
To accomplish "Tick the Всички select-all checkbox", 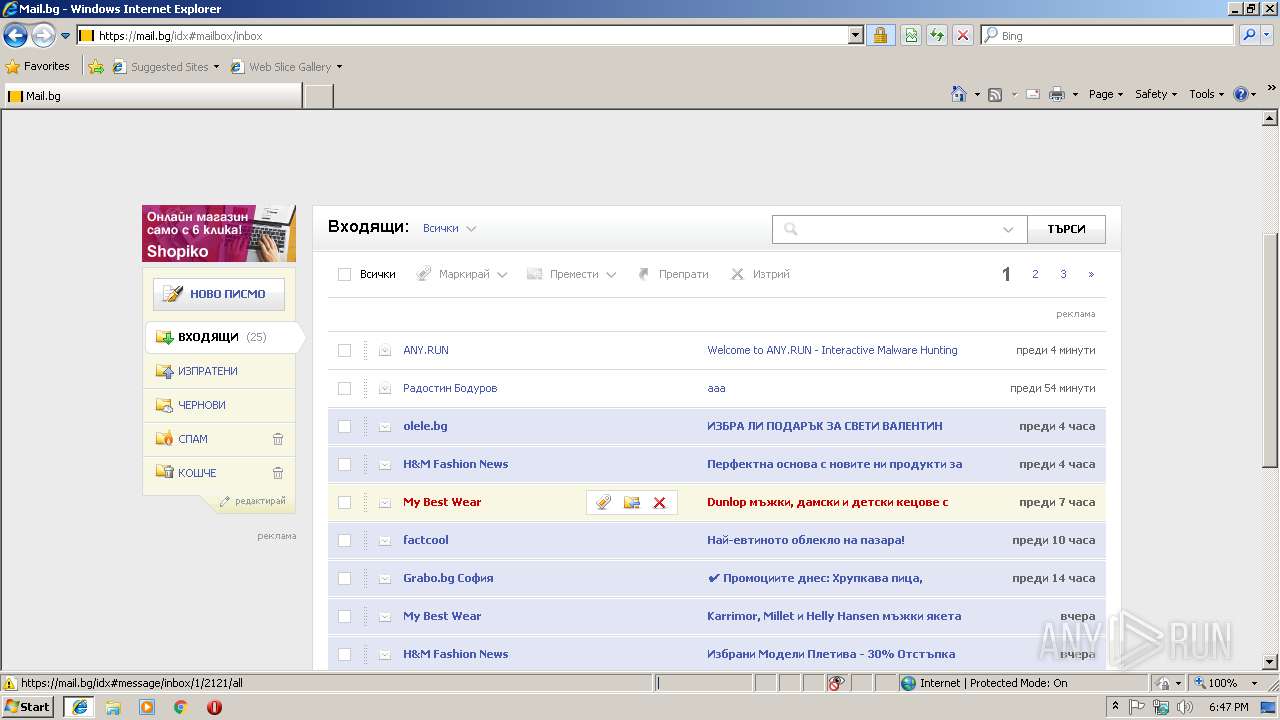I will coord(344,274).
